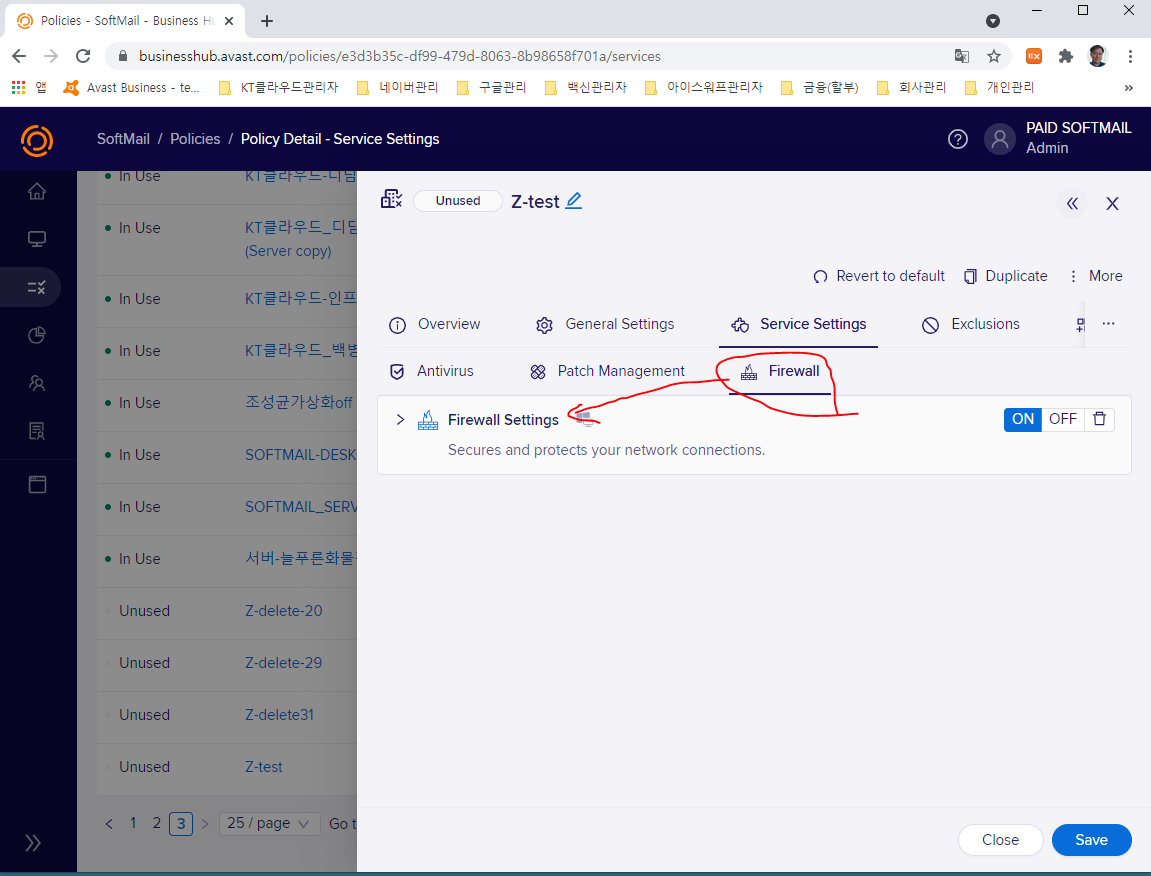The image size is (1151, 876).
Task: Click the Close button at bottom
Action: coord(1000,840)
